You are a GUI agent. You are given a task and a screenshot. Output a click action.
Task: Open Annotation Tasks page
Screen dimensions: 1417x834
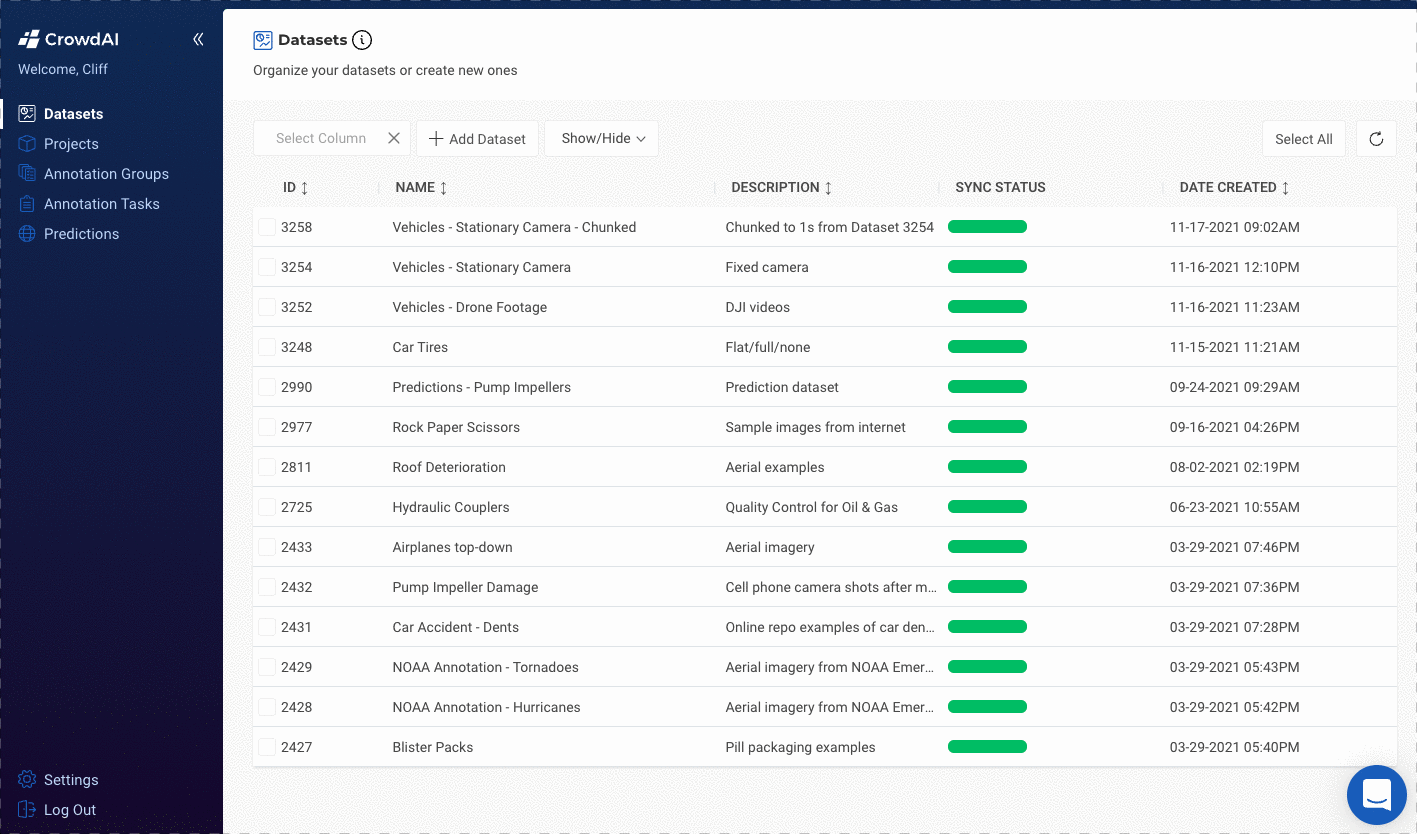point(102,204)
